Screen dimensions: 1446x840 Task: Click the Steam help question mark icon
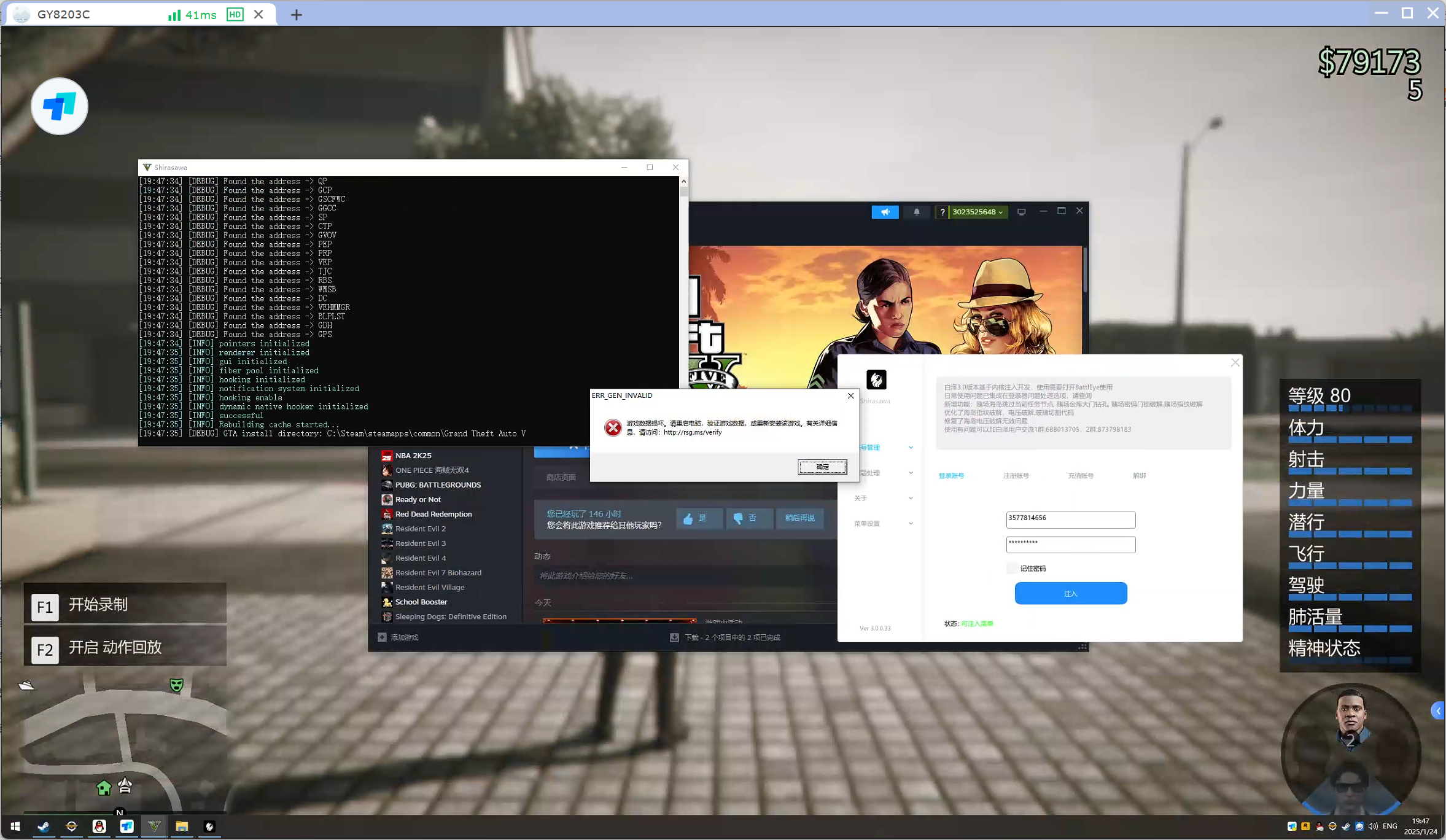[x=942, y=212]
